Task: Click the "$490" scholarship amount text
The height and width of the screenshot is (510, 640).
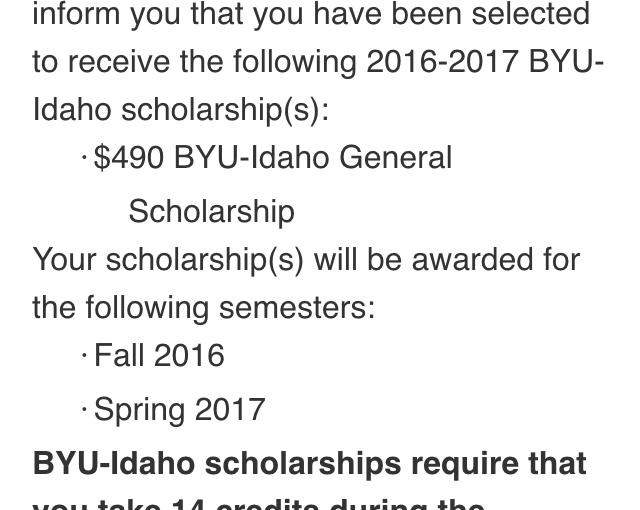Action: pyautogui.click(x=129, y=157)
